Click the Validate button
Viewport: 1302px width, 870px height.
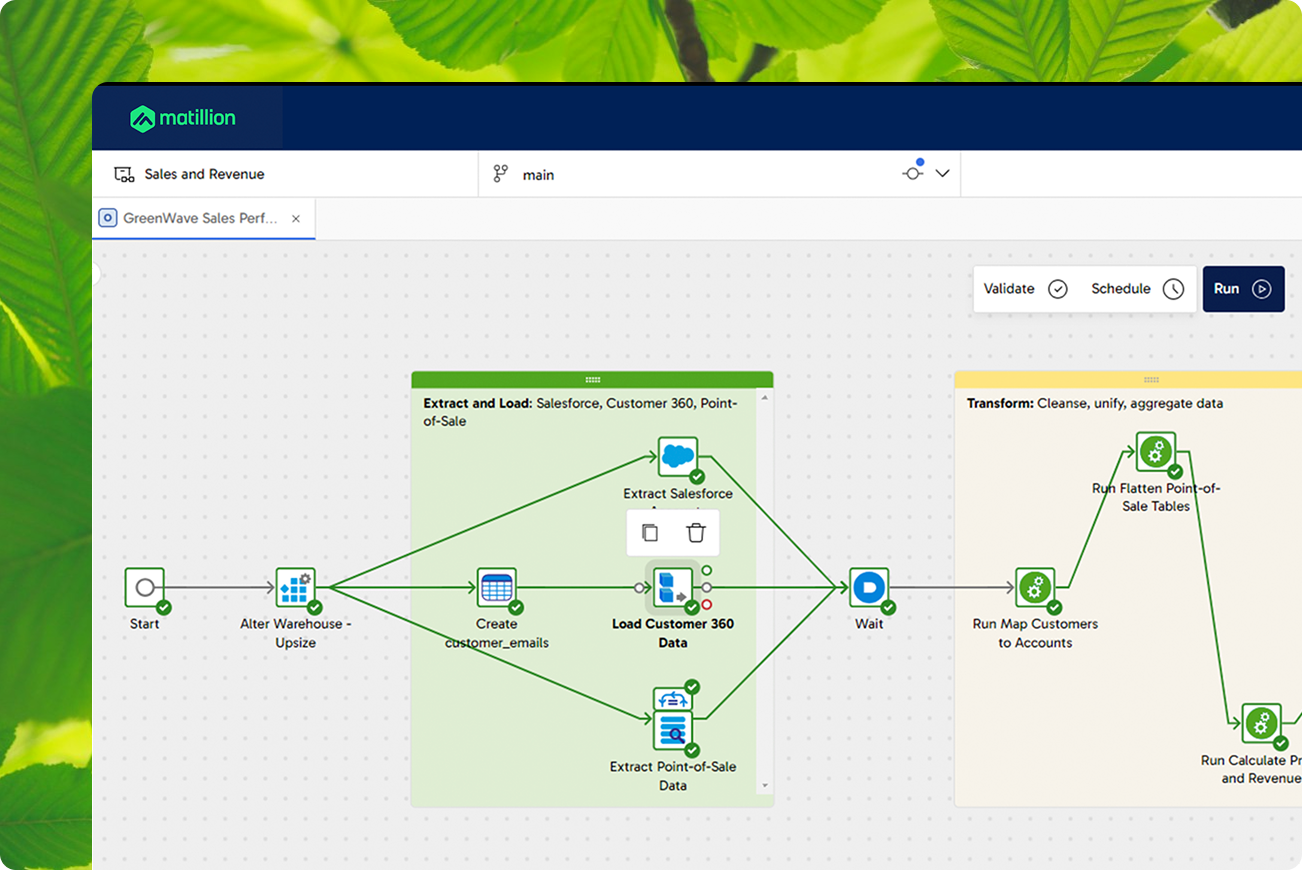[x=1026, y=288]
